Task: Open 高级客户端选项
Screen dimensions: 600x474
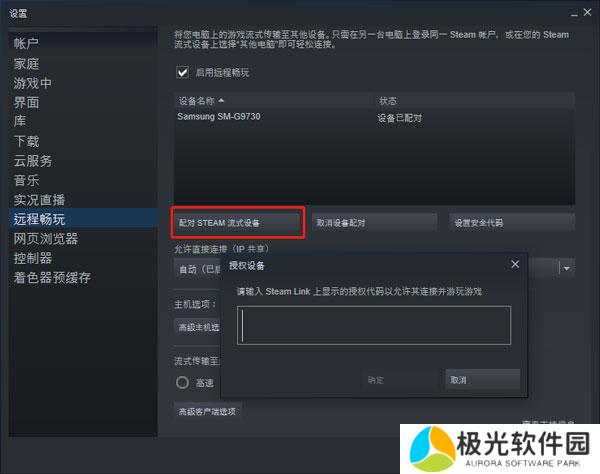Action: 208,412
